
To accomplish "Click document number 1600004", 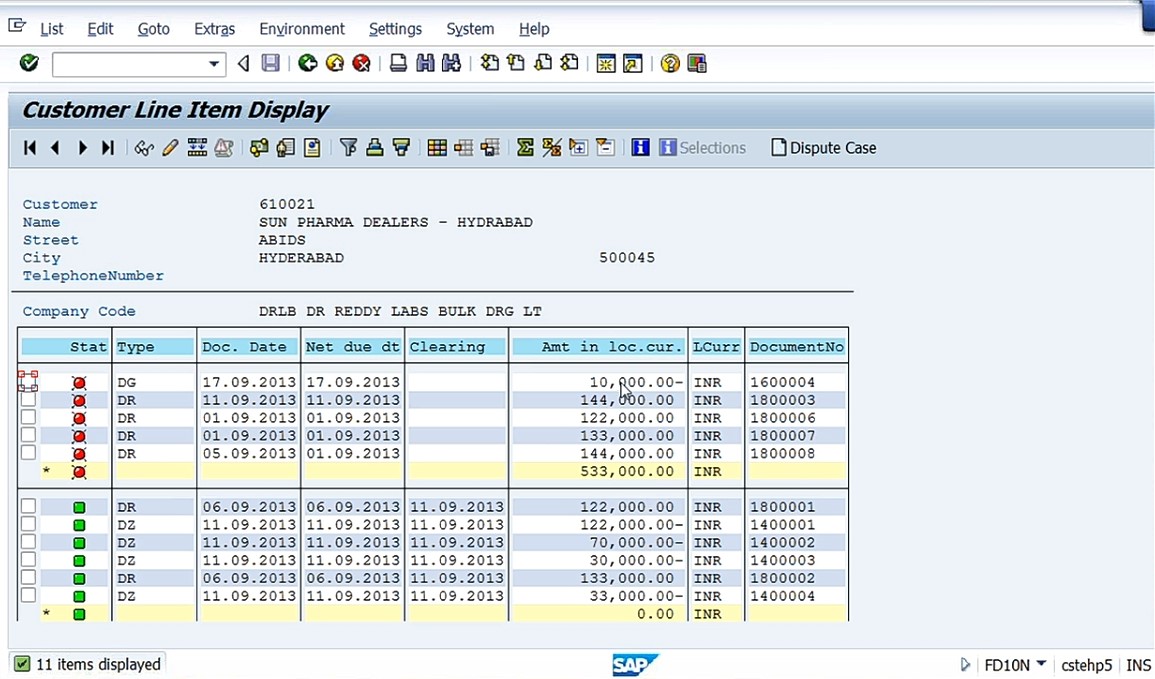I will (782, 382).
